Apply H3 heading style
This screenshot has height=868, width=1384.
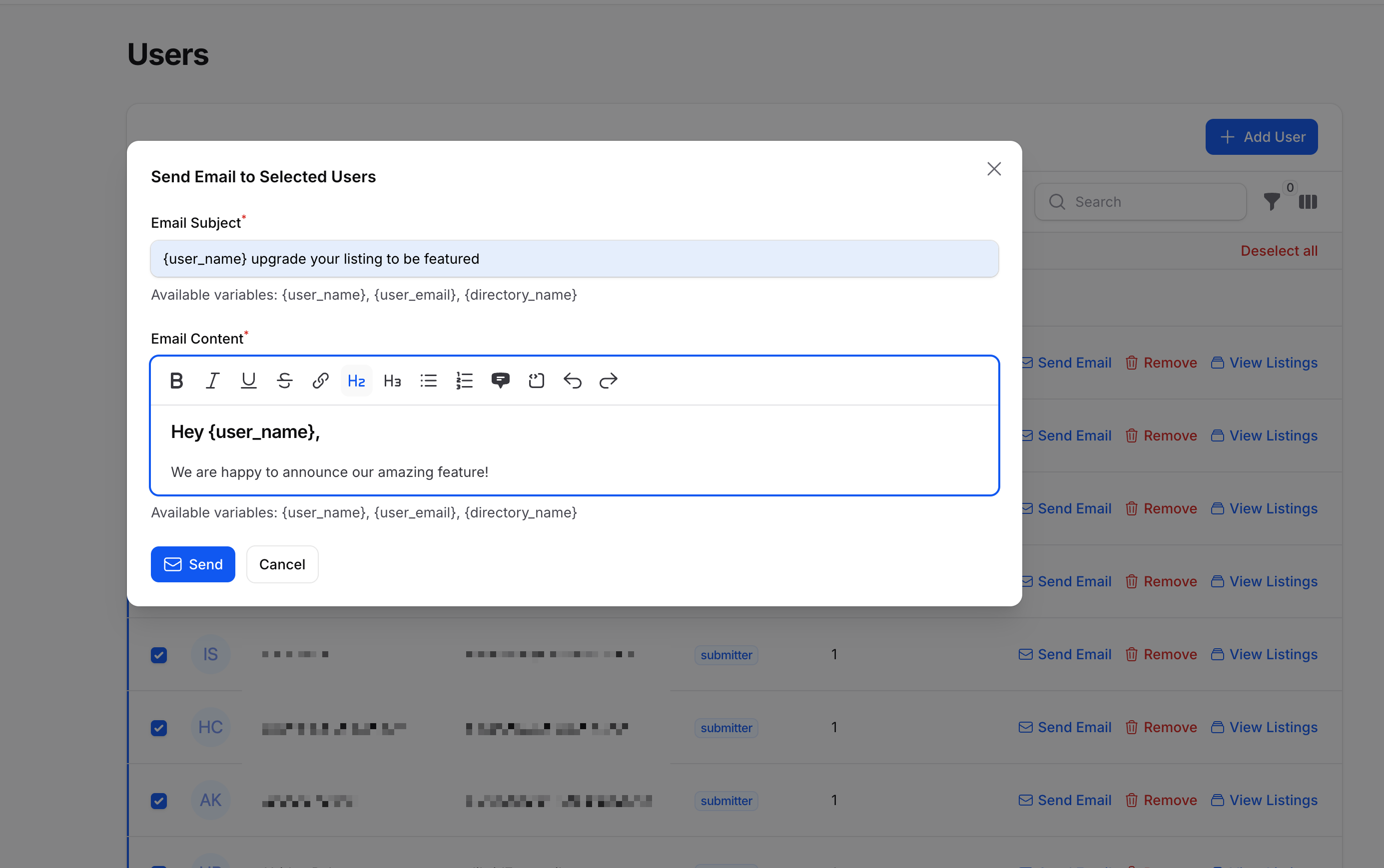coord(392,381)
